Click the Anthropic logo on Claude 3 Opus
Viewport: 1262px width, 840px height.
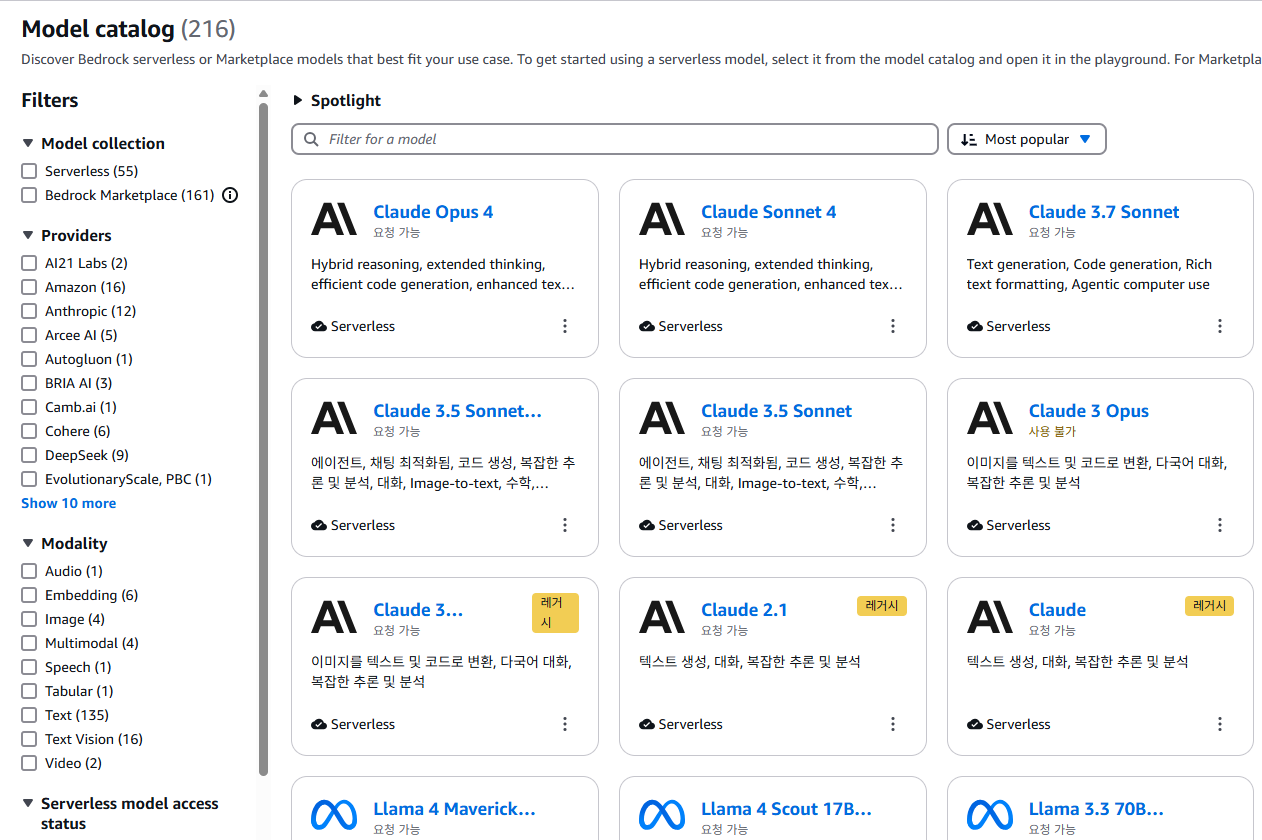click(990, 418)
